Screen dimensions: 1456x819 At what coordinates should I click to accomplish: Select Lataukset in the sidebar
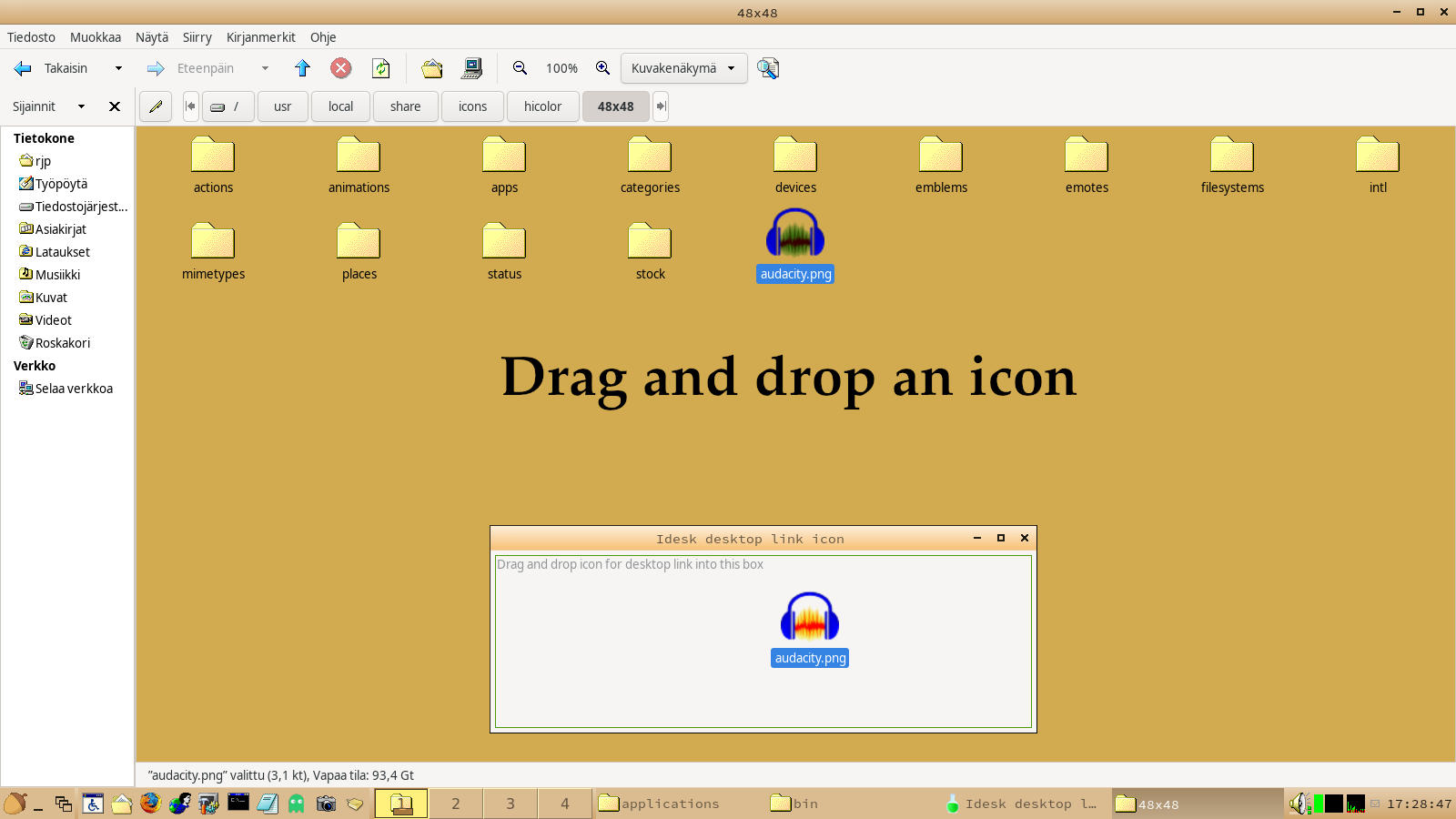click(x=62, y=252)
